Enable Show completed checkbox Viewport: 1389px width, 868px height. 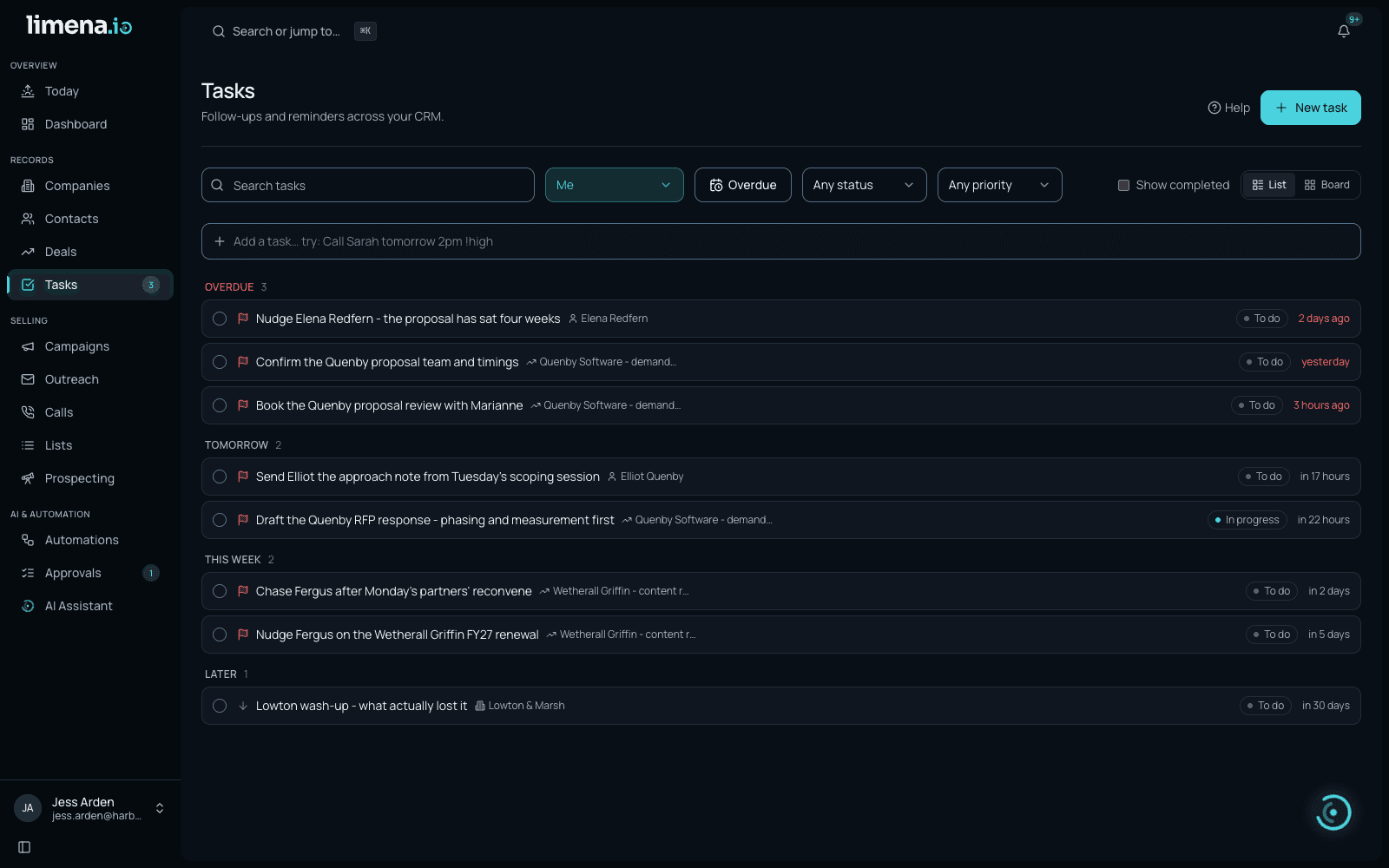[1123, 185]
